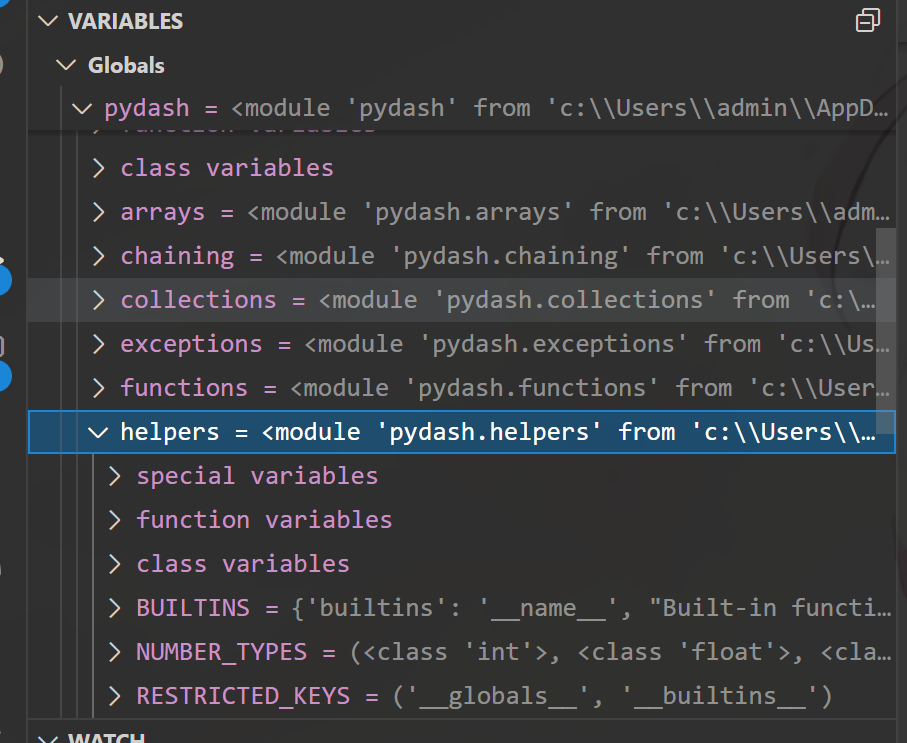
Task: Expand the RESTRICTED_KEYS tuple chevron
Action: [x=115, y=696]
